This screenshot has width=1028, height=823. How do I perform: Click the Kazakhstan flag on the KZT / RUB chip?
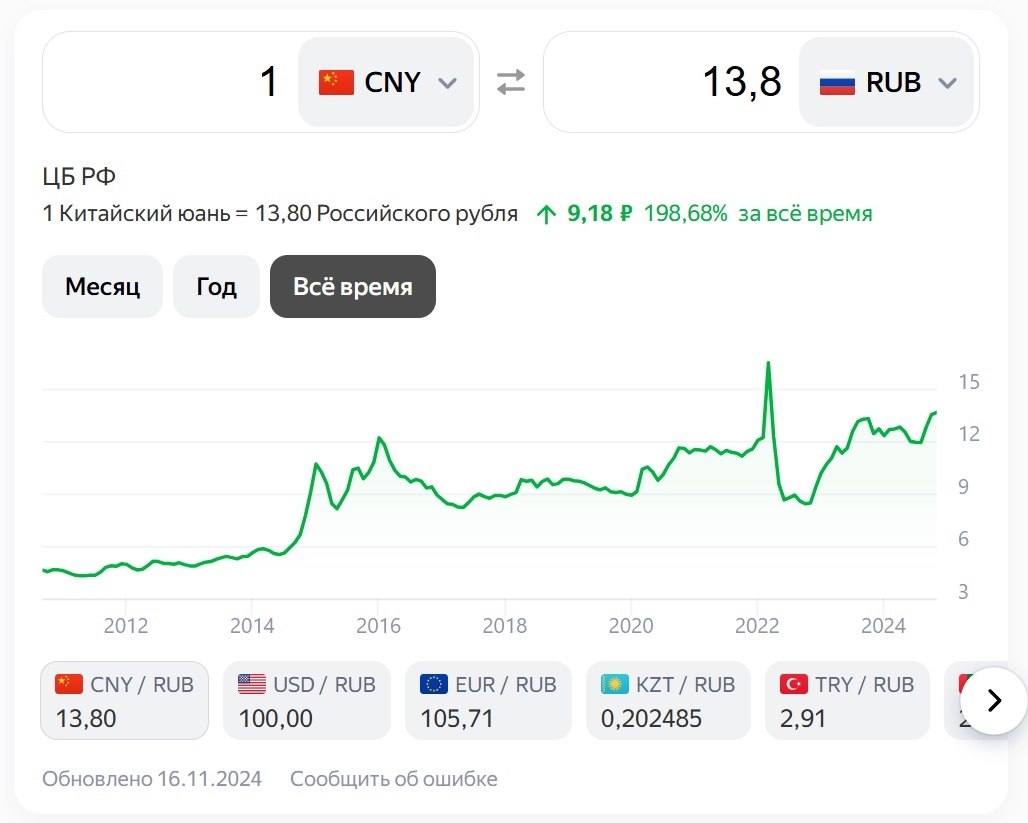(x=614, y=685)
